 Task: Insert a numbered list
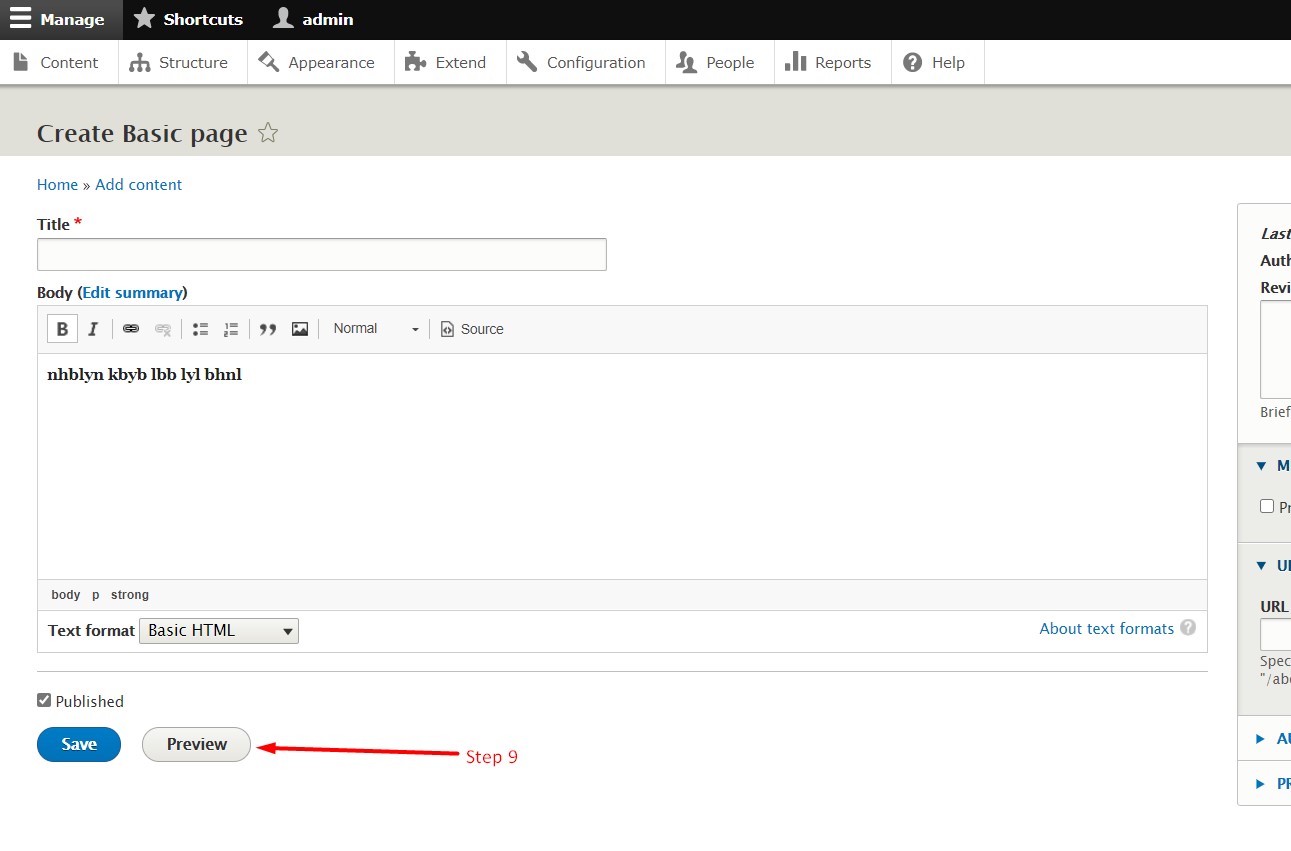231,329
